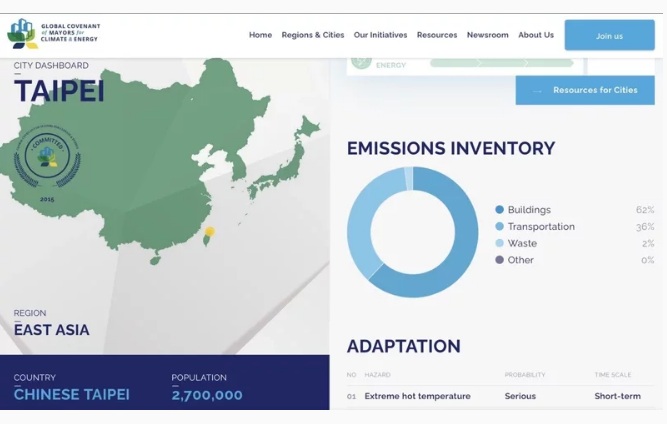Open the About Us page
The height and width of the screenshot is (424, 667).
[x=536, y=35]
